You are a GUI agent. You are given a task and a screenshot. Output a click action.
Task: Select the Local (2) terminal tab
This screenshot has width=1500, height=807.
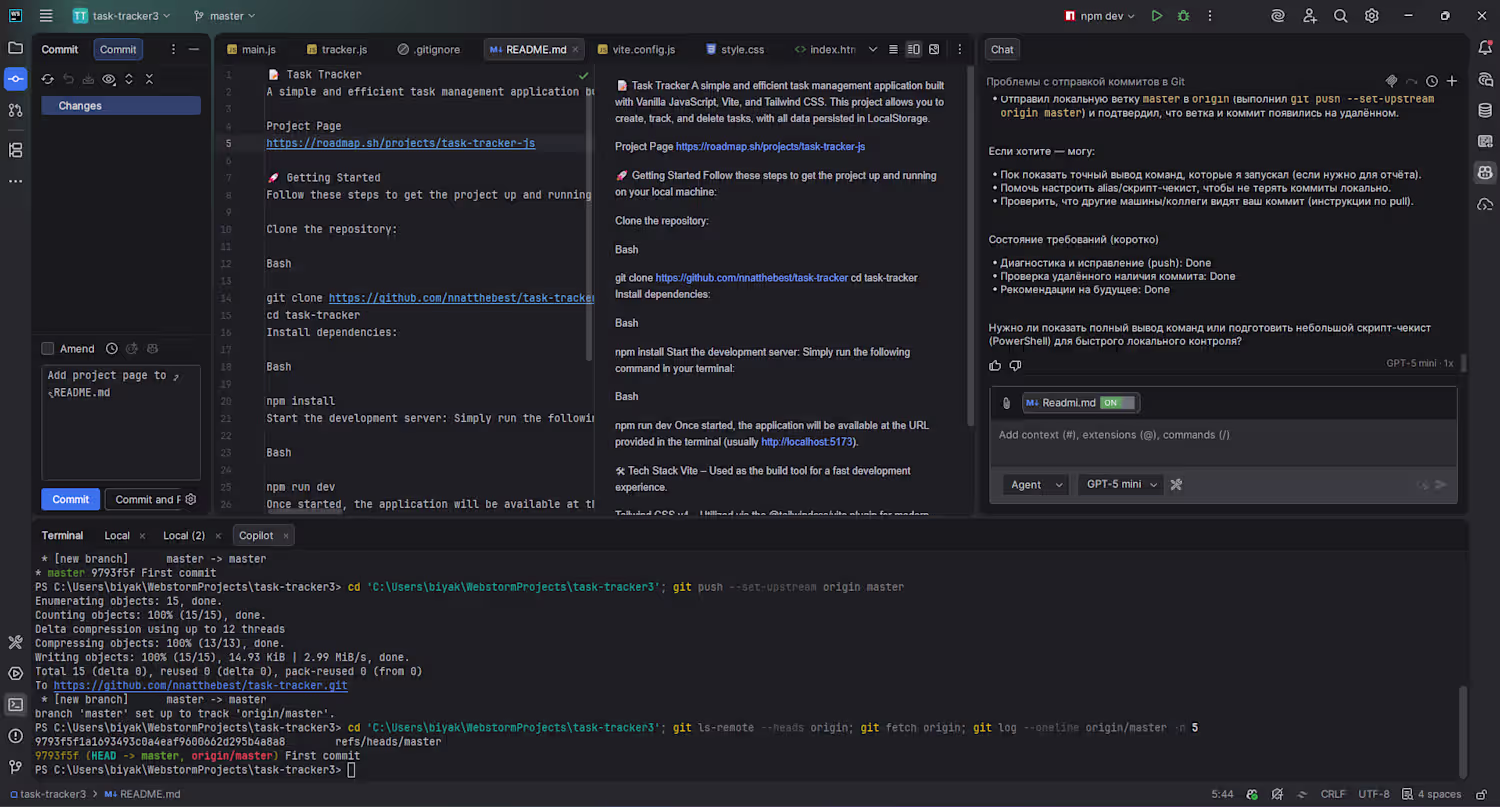pyautogui.click(x=184, y=535)
